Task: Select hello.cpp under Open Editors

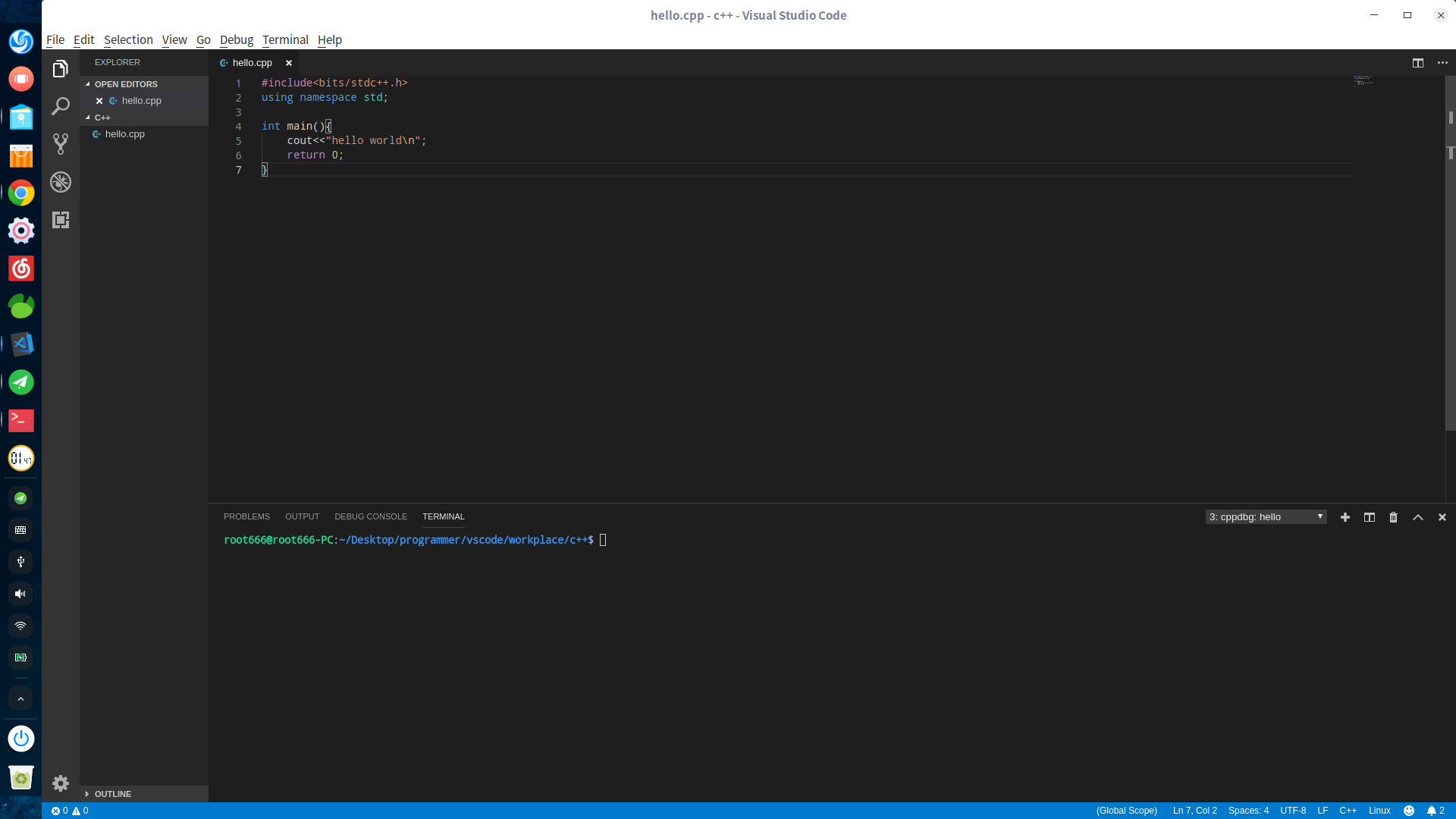Action: click(x=144, y=101)
